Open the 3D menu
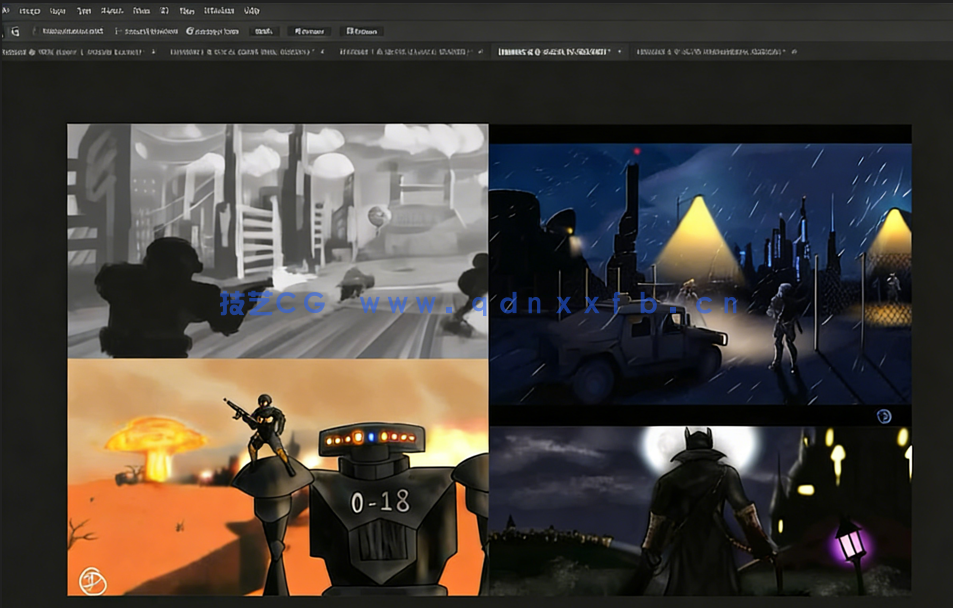The image size is (953, 608). pyautogui.click(x=163, y=11)
